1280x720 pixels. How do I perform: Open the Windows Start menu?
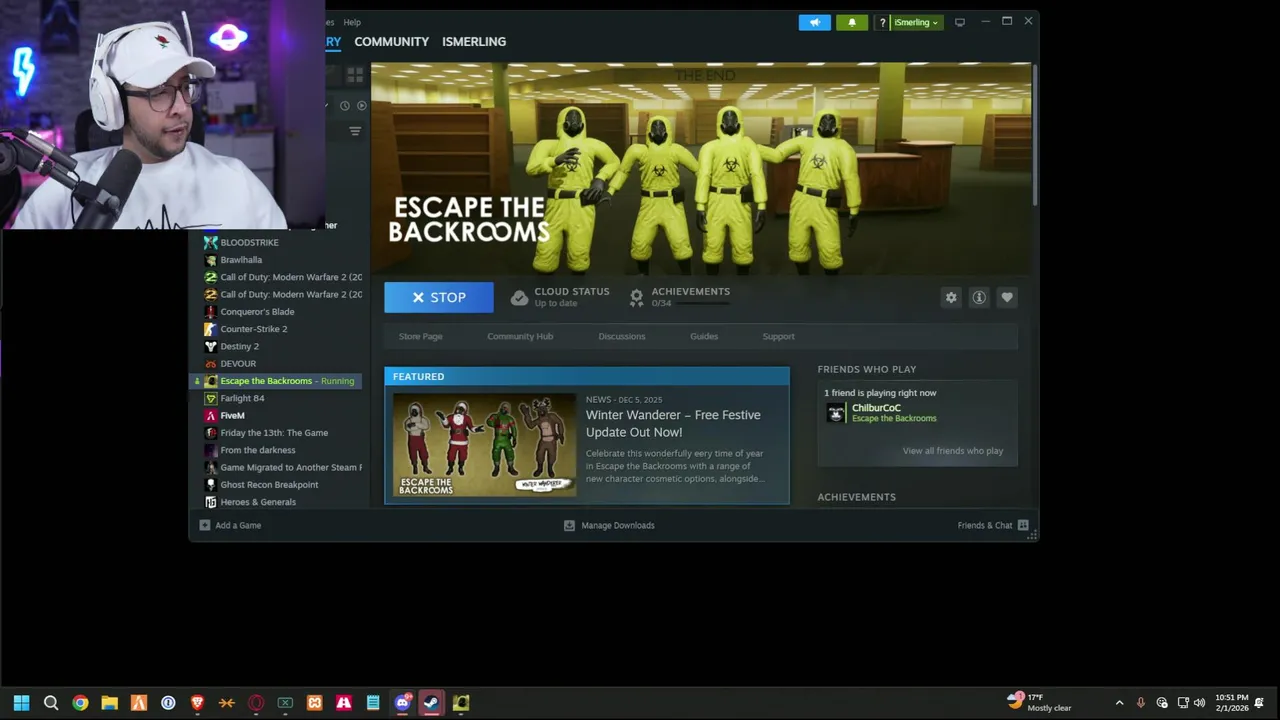21,703
